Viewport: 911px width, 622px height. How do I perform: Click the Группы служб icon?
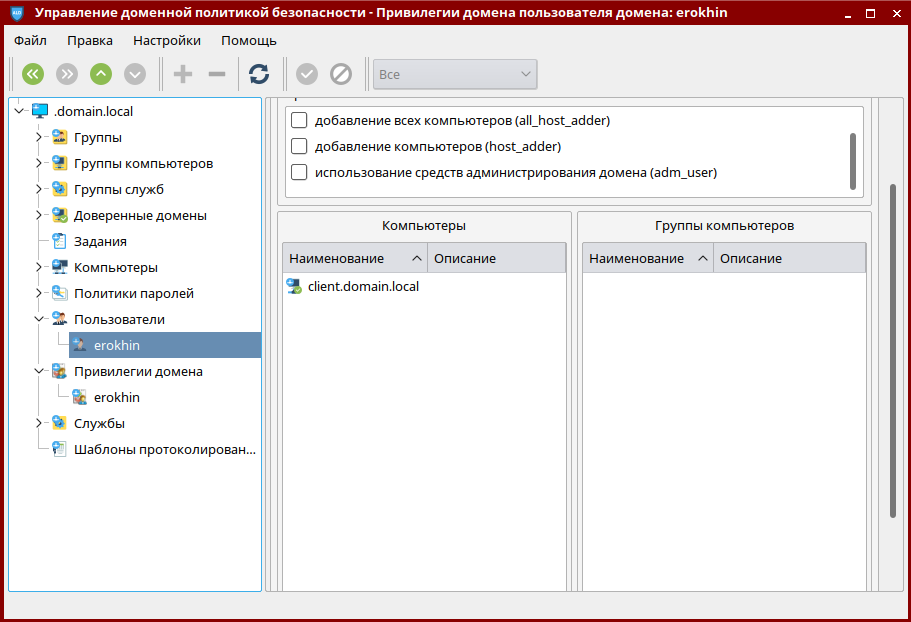pyautogui.click(x=59, y=189)
